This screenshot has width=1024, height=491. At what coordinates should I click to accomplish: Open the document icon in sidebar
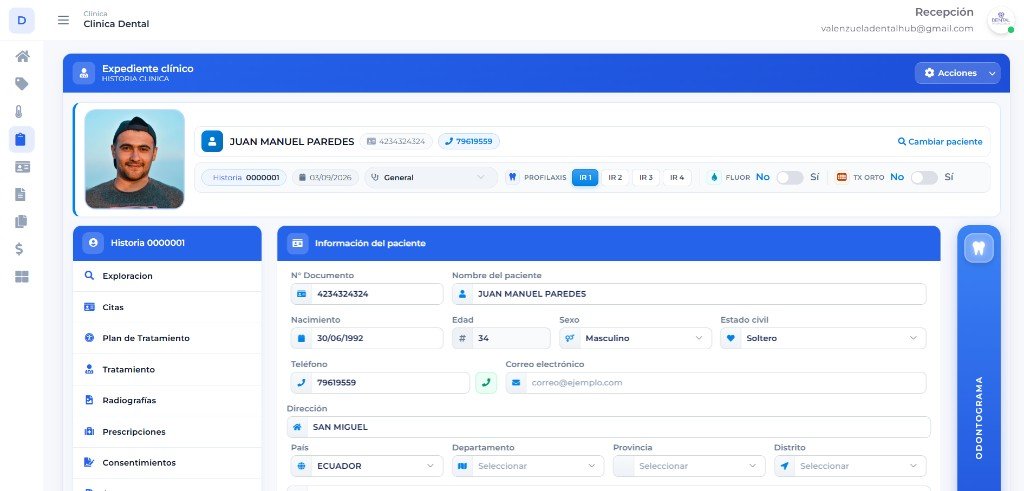pyautogui.click(x=21, y=195)
